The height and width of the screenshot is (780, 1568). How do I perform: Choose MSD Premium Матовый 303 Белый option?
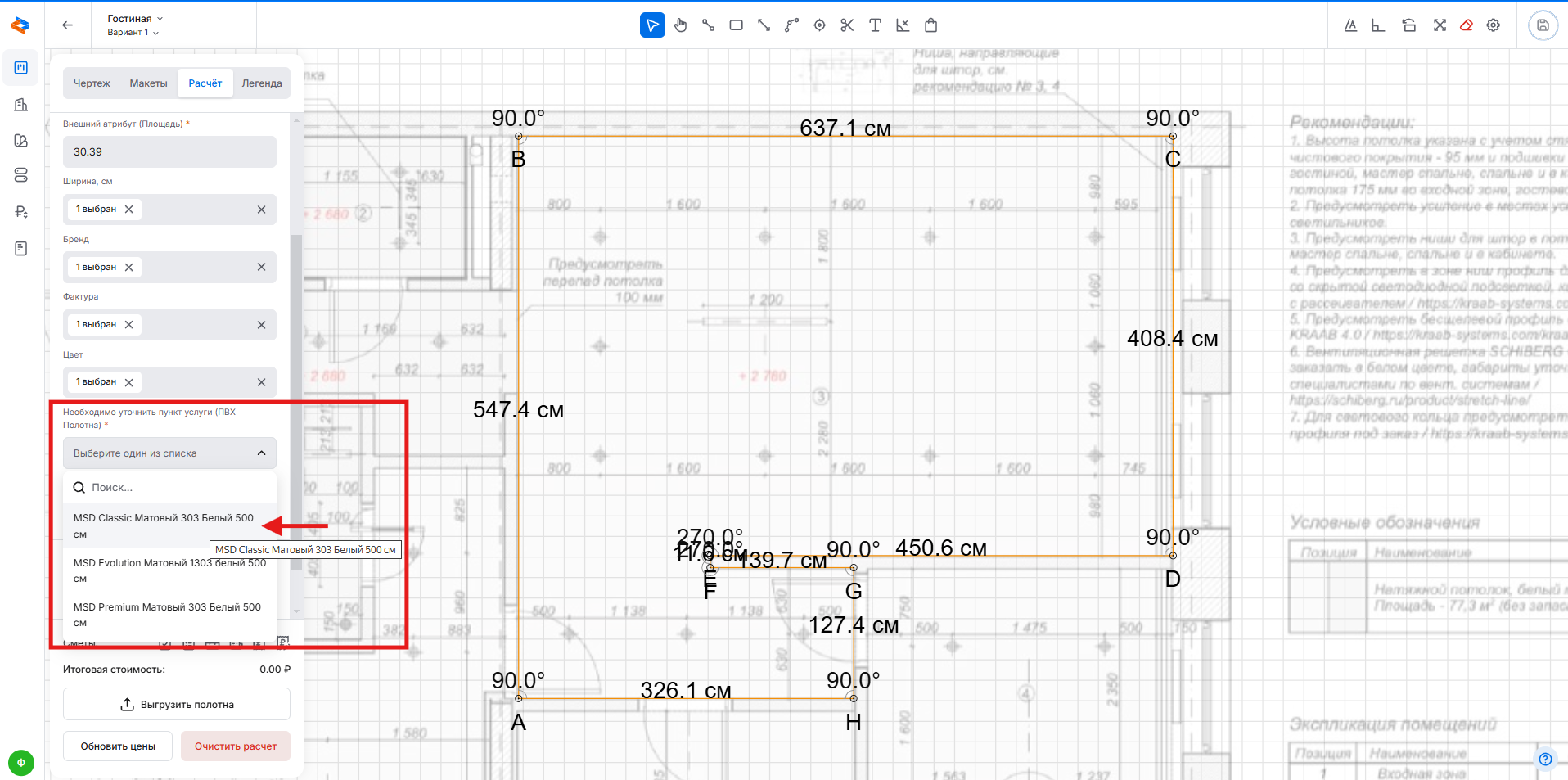(167, 615)
